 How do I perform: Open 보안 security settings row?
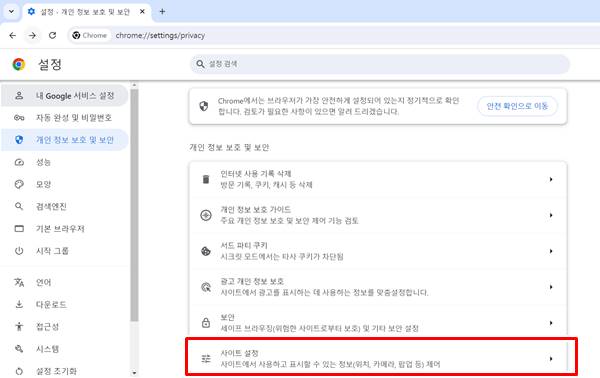click(x=378, y=323)
